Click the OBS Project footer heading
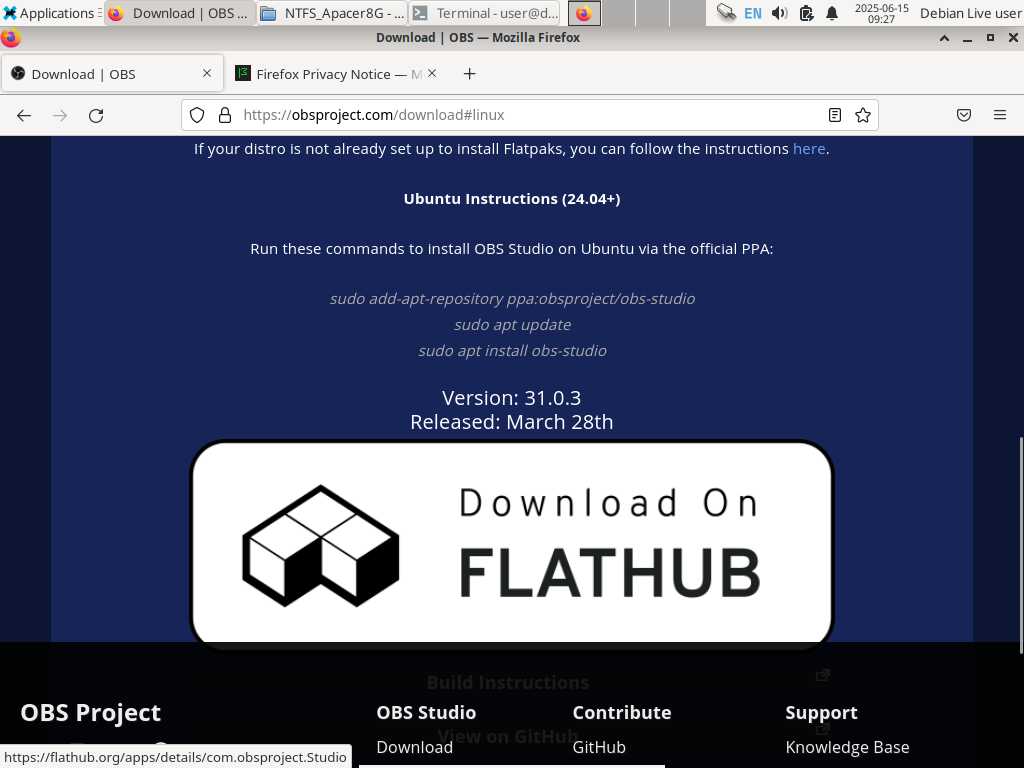Viewport: 1024px width, 768px height. (x=91, y=712)
